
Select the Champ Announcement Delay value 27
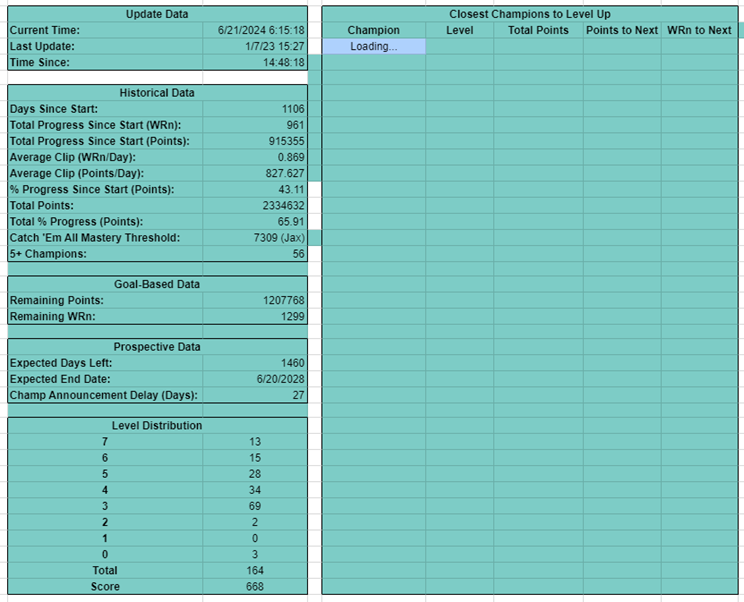[255, 395]
